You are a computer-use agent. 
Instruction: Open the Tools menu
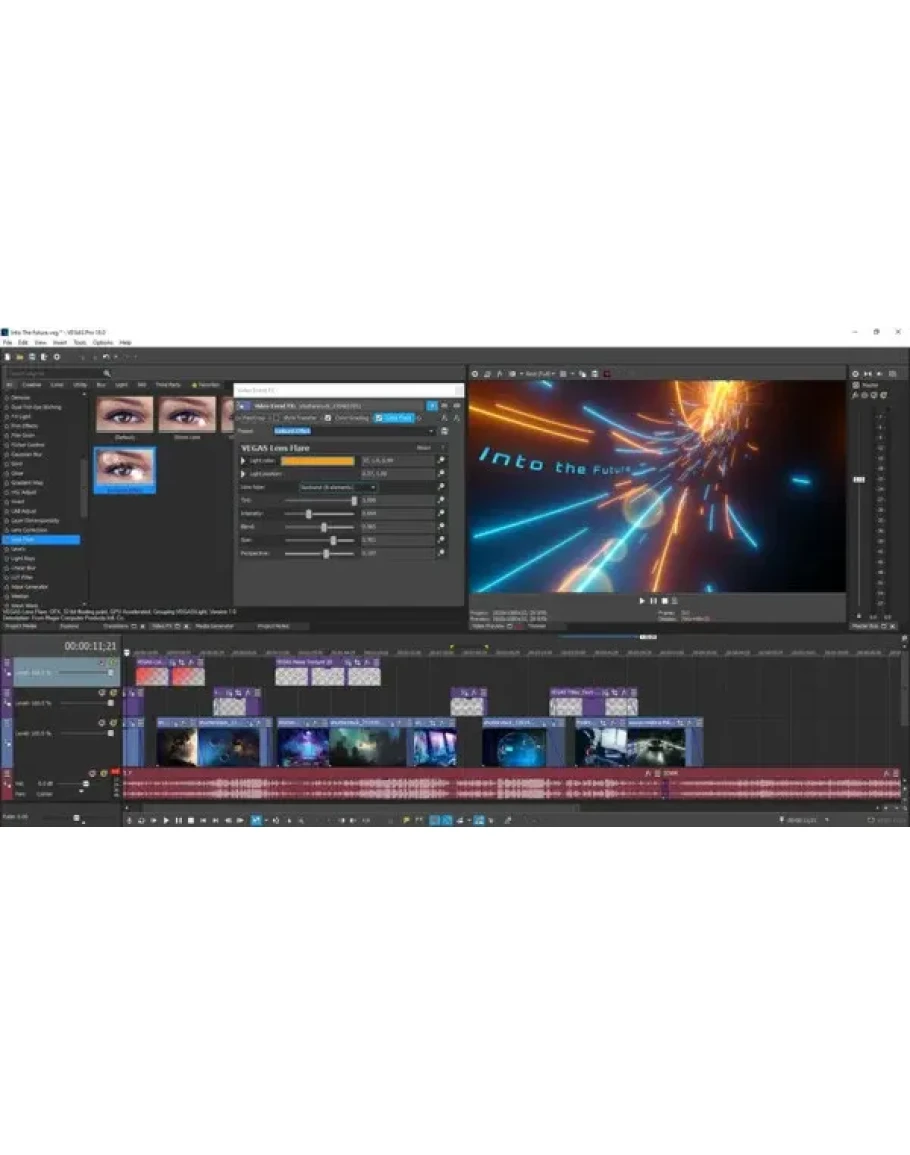coord(79,343)
